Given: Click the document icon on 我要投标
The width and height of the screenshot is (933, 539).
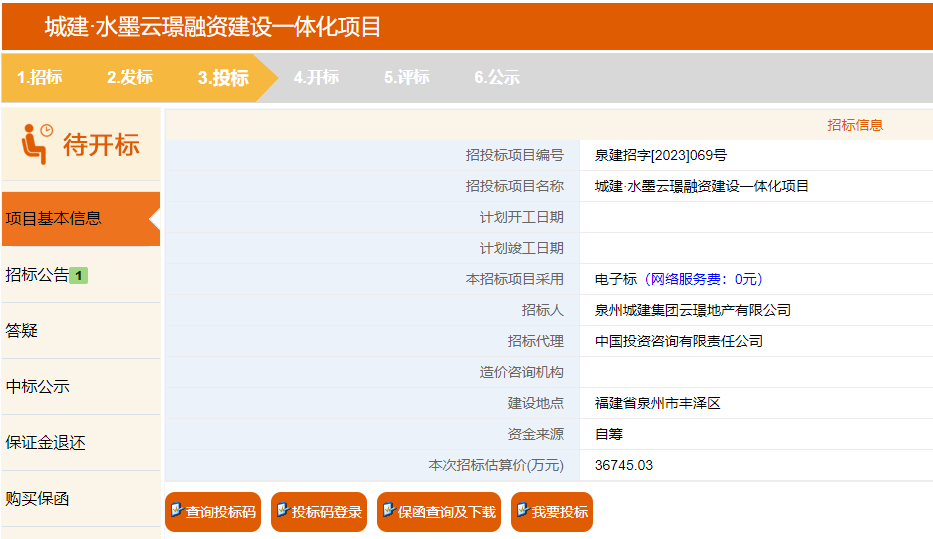Looking at the screenshot, I should (522, 510).
